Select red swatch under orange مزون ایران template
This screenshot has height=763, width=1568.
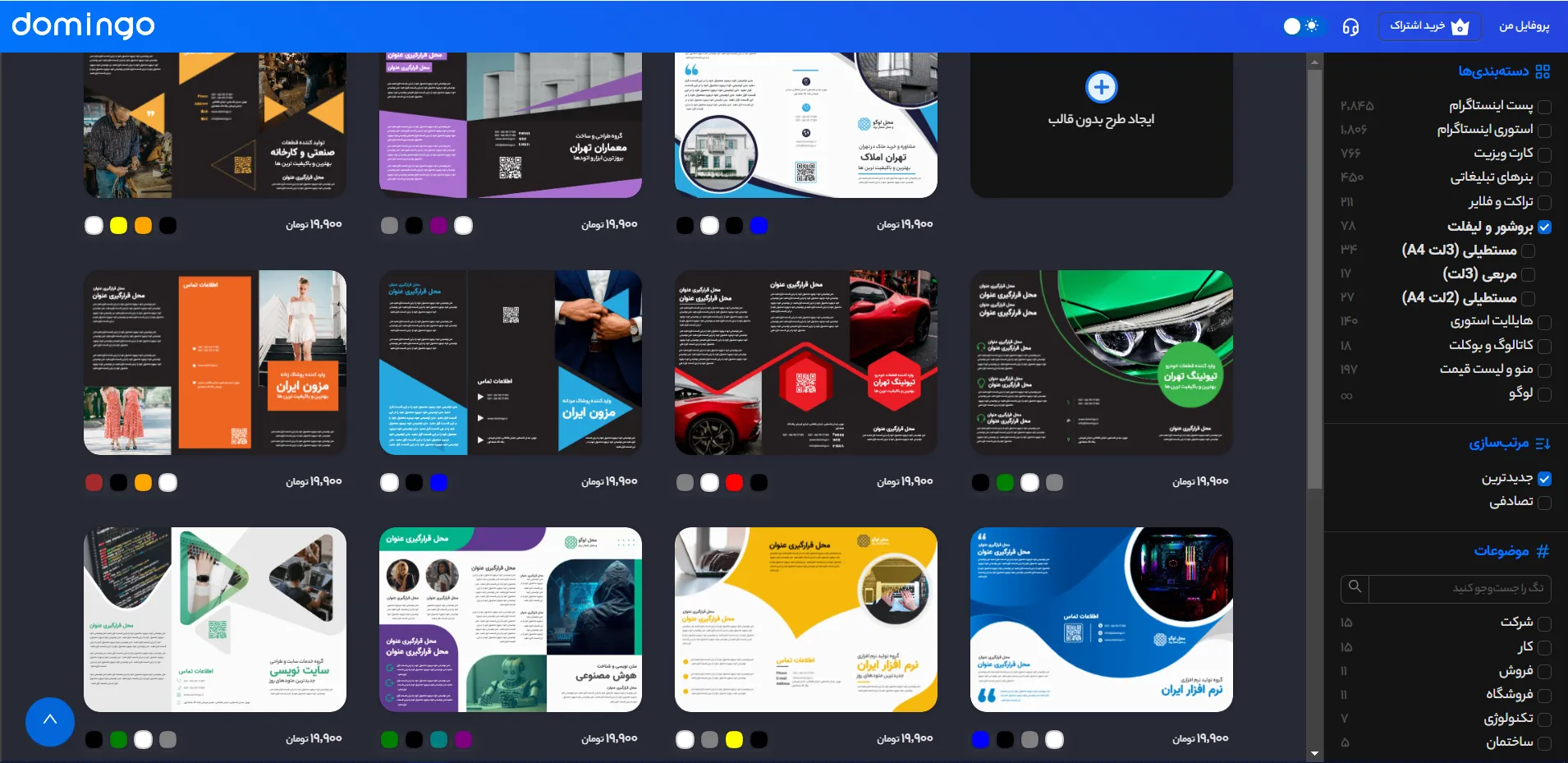click(94, 483)
